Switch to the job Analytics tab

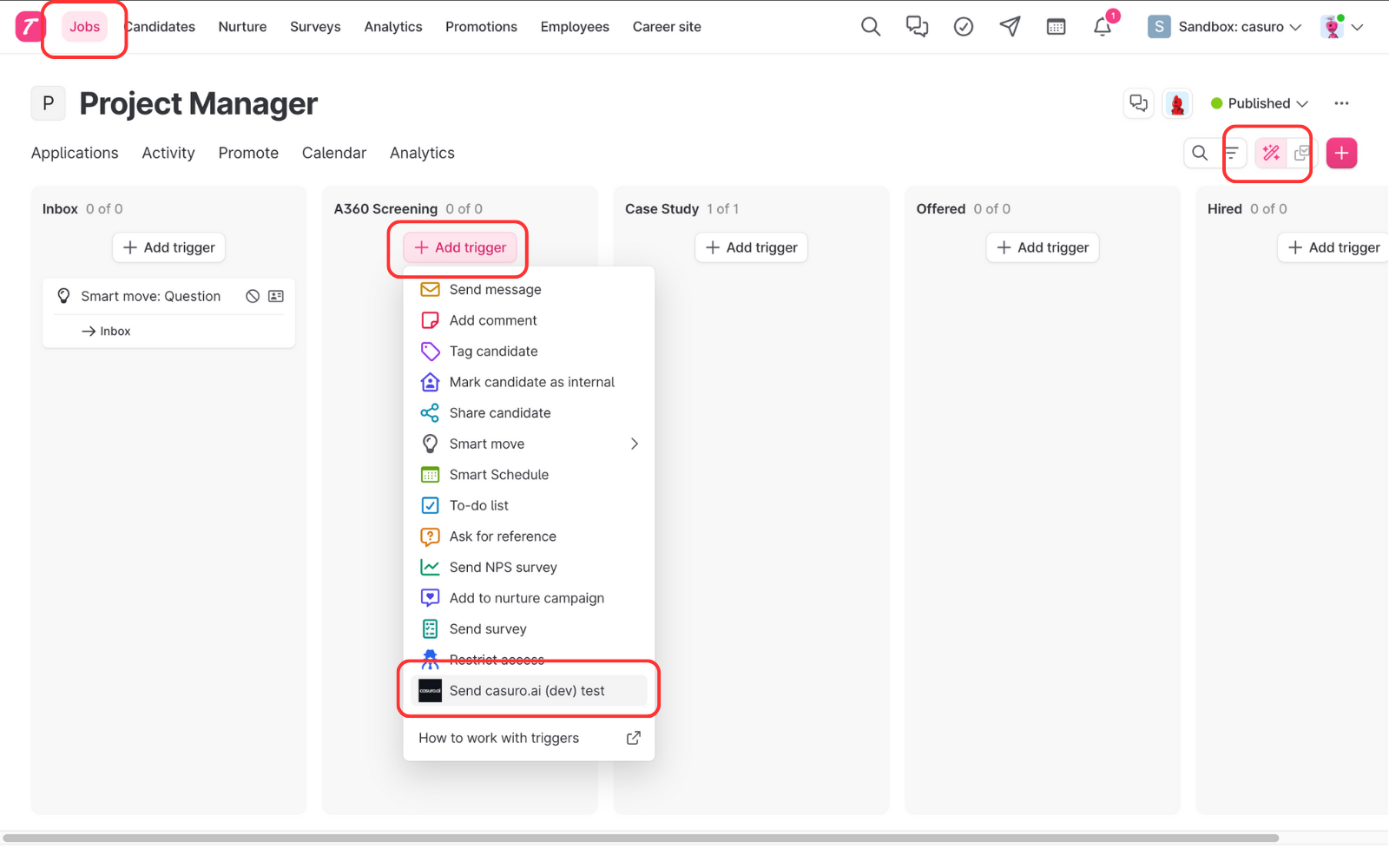coord(422,153)
